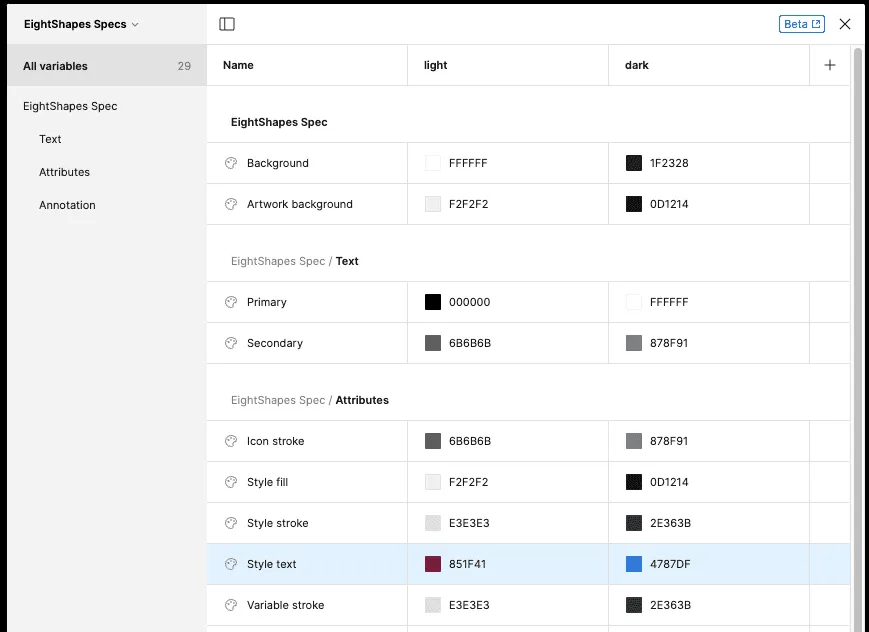Select the Artwork background variable name
The height and width of the screenshot is (632, 869).
click(x=300, y=204)
